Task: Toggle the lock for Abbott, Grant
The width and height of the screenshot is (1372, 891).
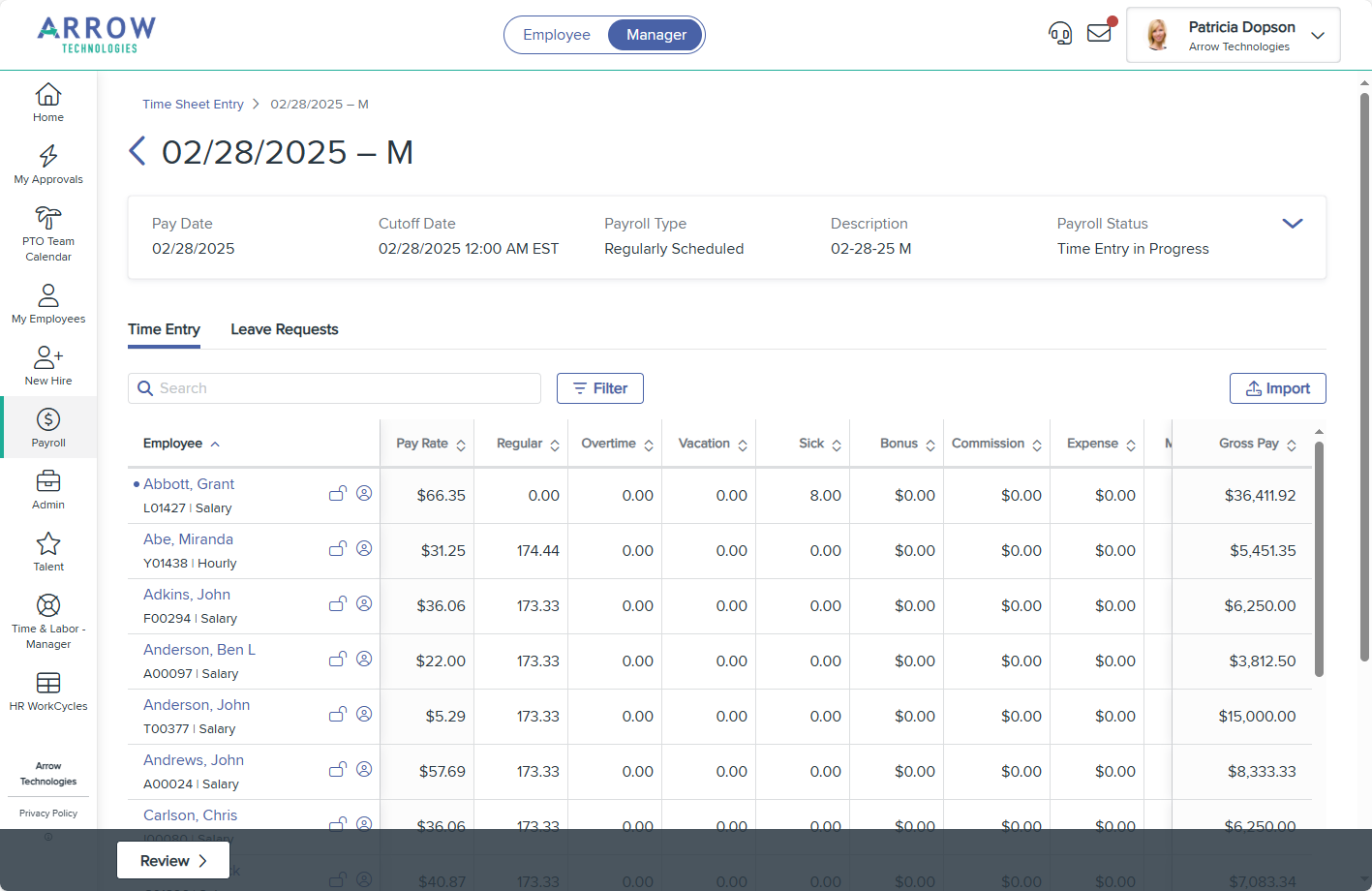Action: [337, 493]
